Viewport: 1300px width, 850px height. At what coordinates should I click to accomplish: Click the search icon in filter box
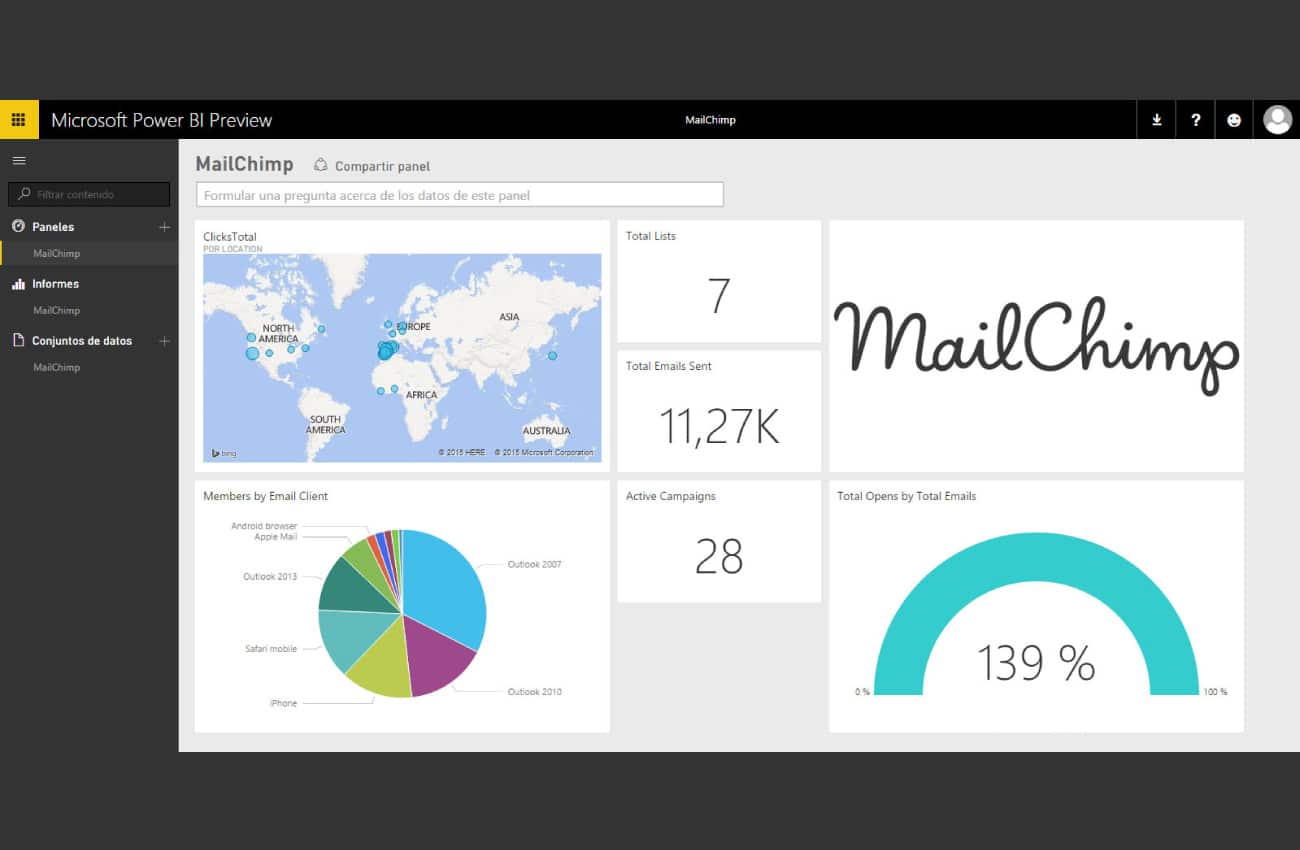point(24,194)
